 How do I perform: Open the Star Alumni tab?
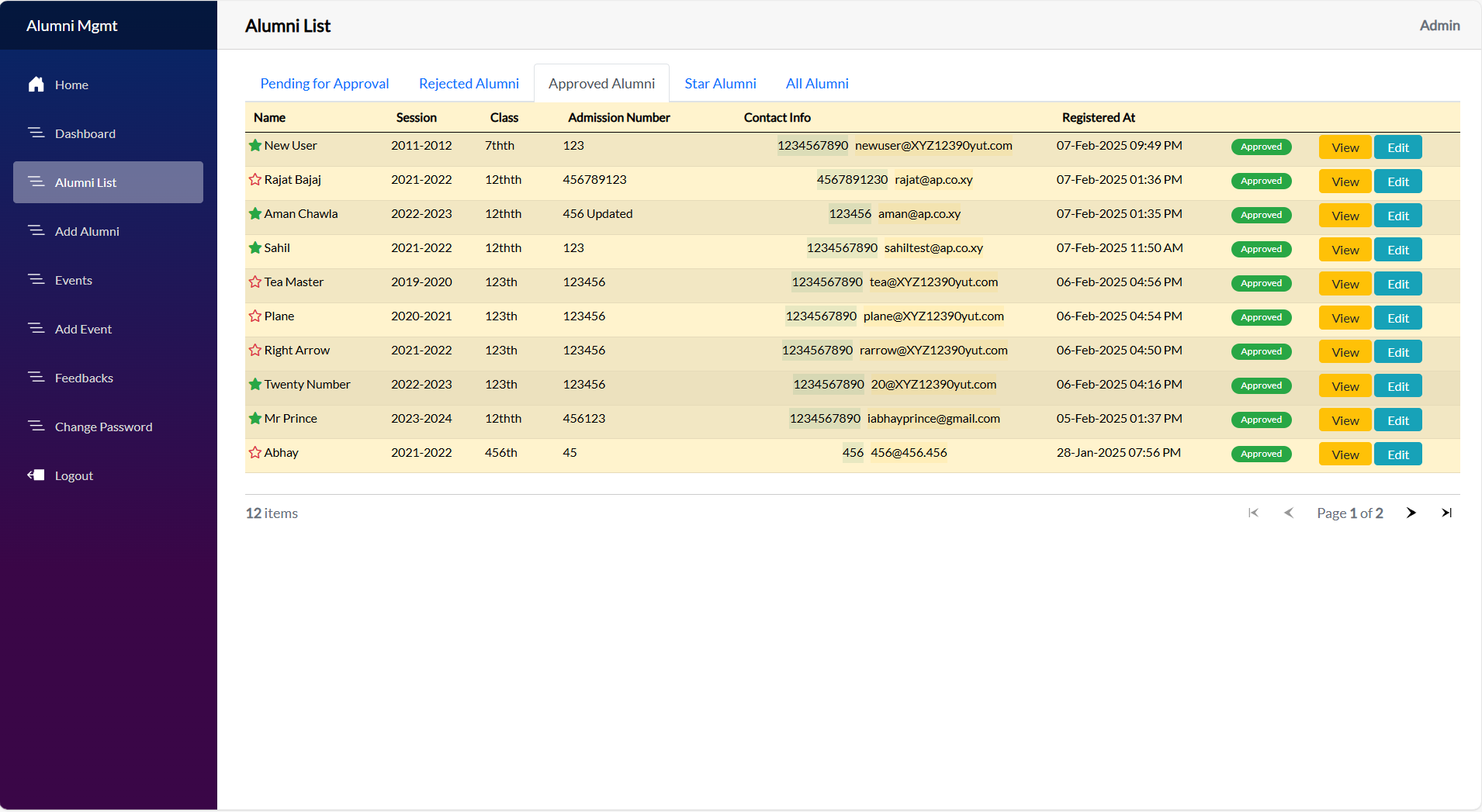(720, 84)
